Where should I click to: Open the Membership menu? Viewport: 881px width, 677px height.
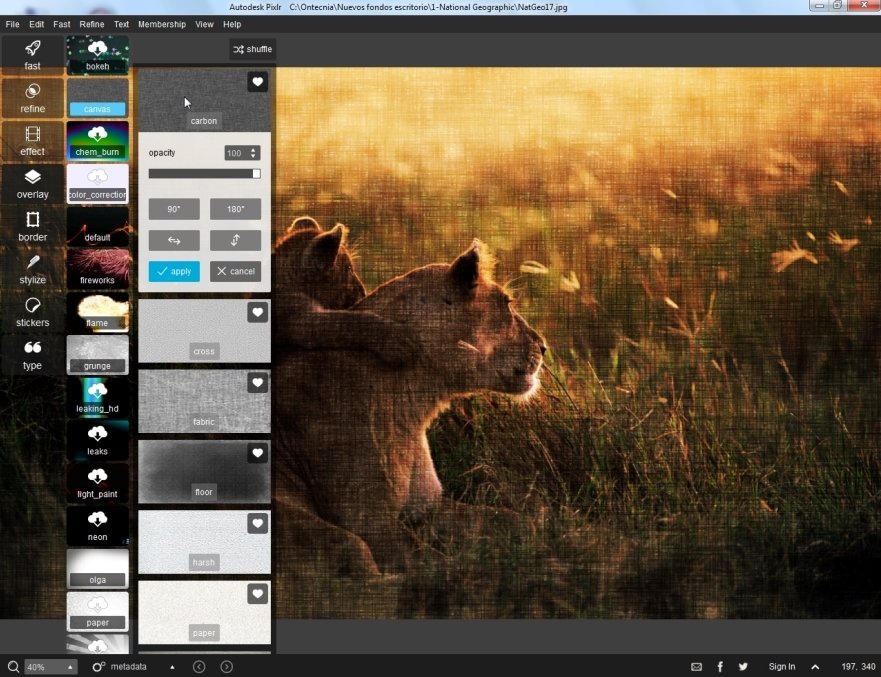pos(162,24)
